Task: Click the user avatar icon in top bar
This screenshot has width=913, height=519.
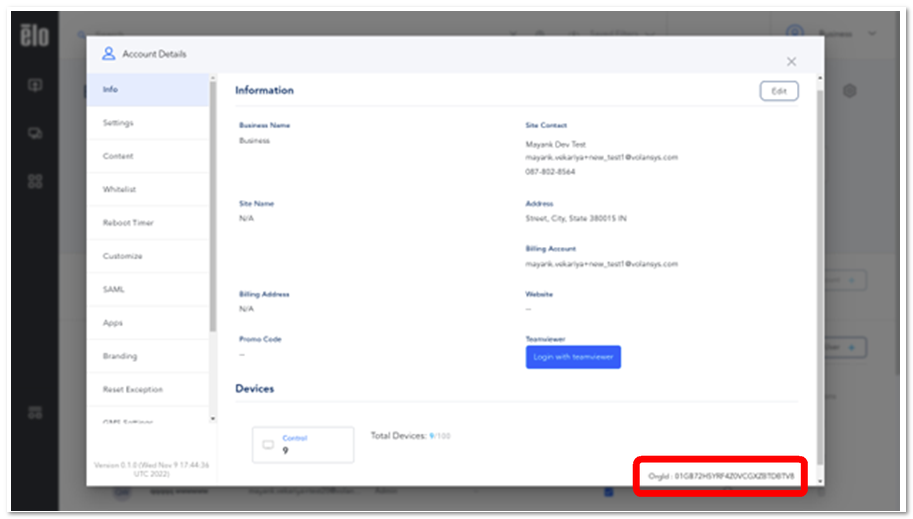Action: (795, 33)
